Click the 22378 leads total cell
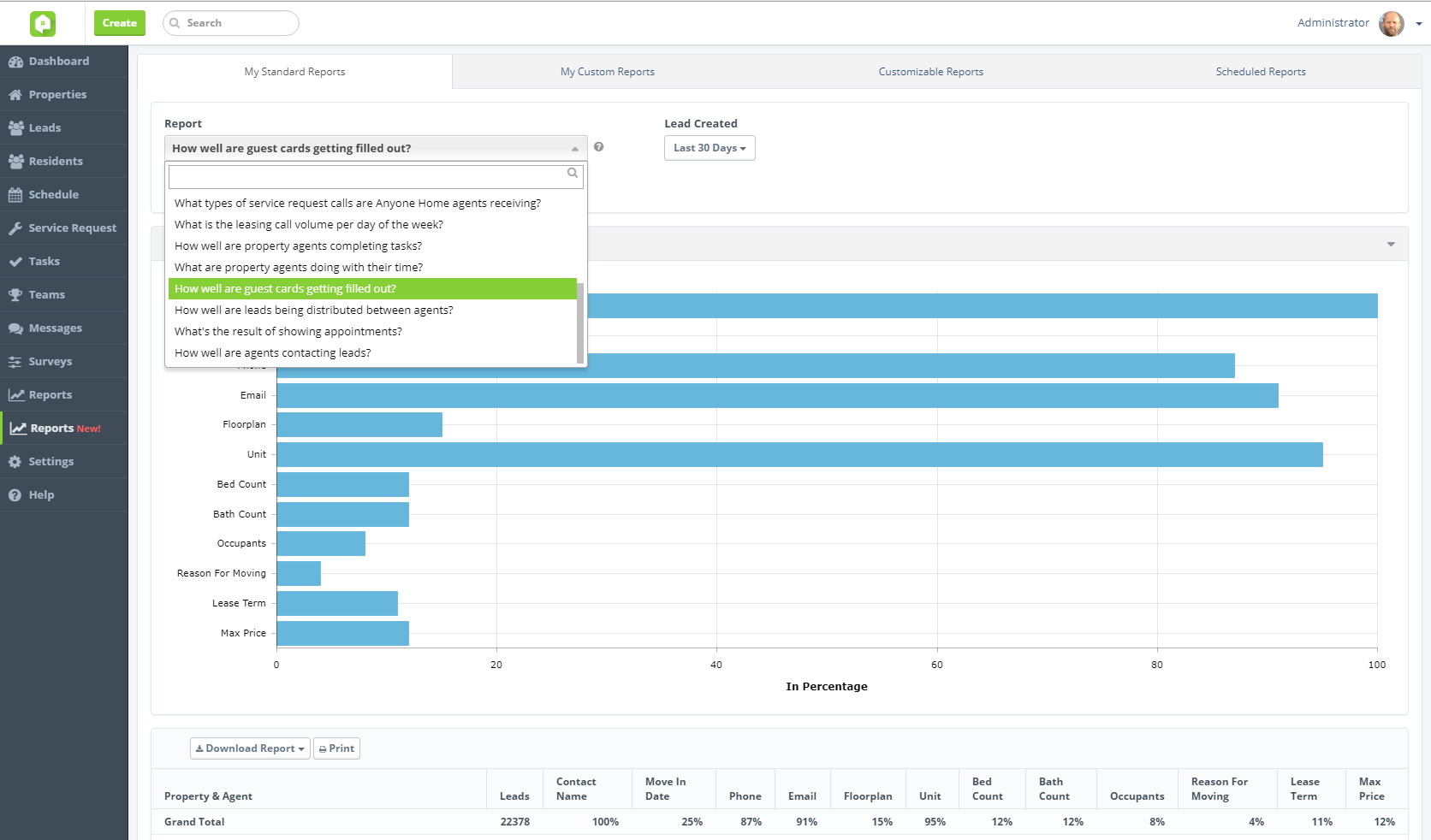 [x=515, y=822]
